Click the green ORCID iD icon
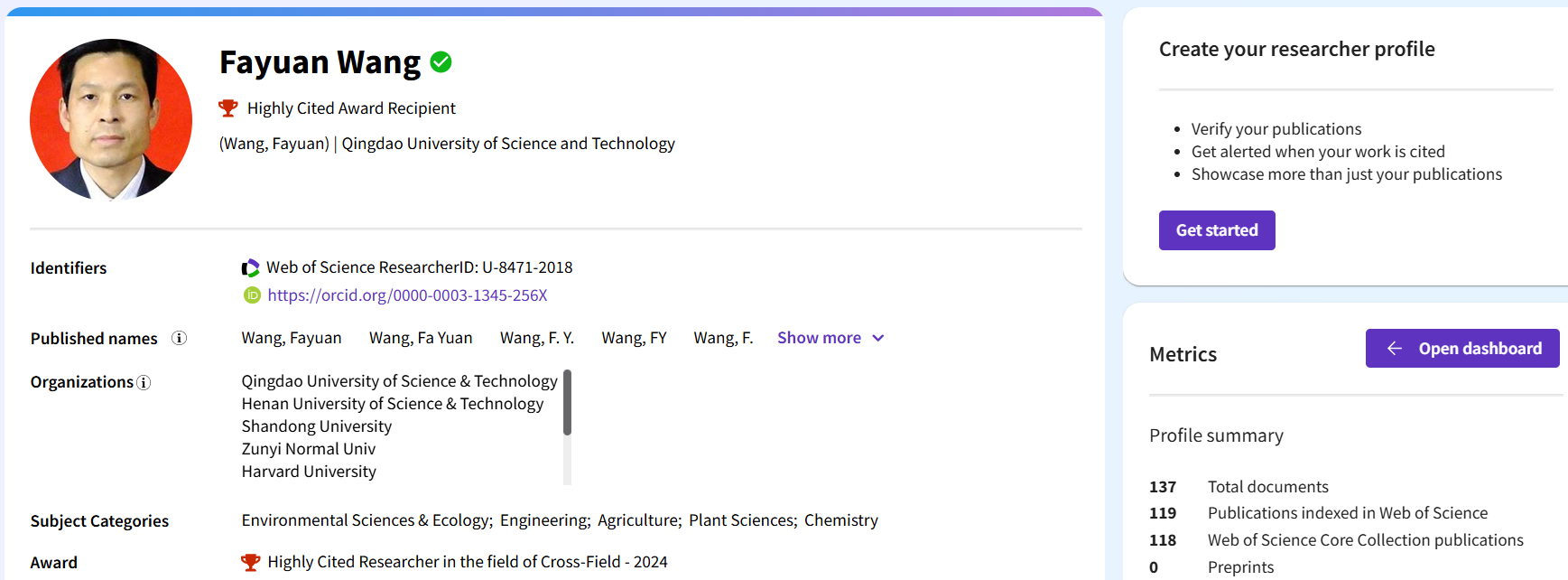This screenshot has height=580, width=1568. [252, 295]
